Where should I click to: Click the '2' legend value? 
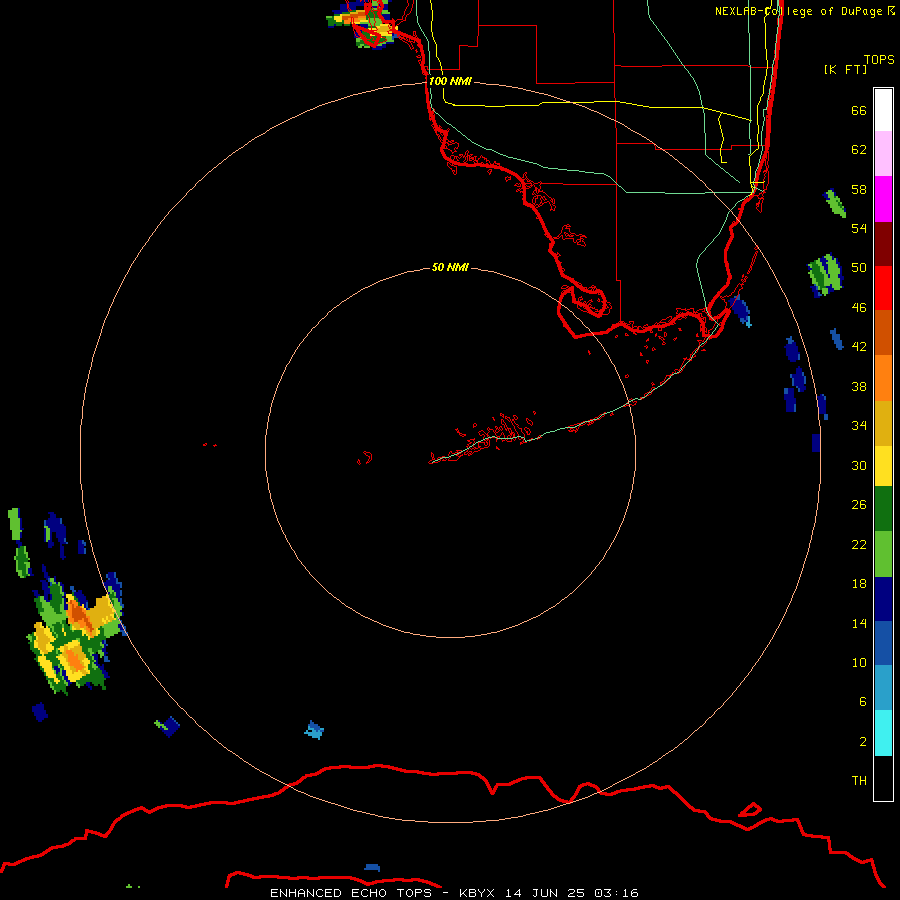(x=863, y=742)
